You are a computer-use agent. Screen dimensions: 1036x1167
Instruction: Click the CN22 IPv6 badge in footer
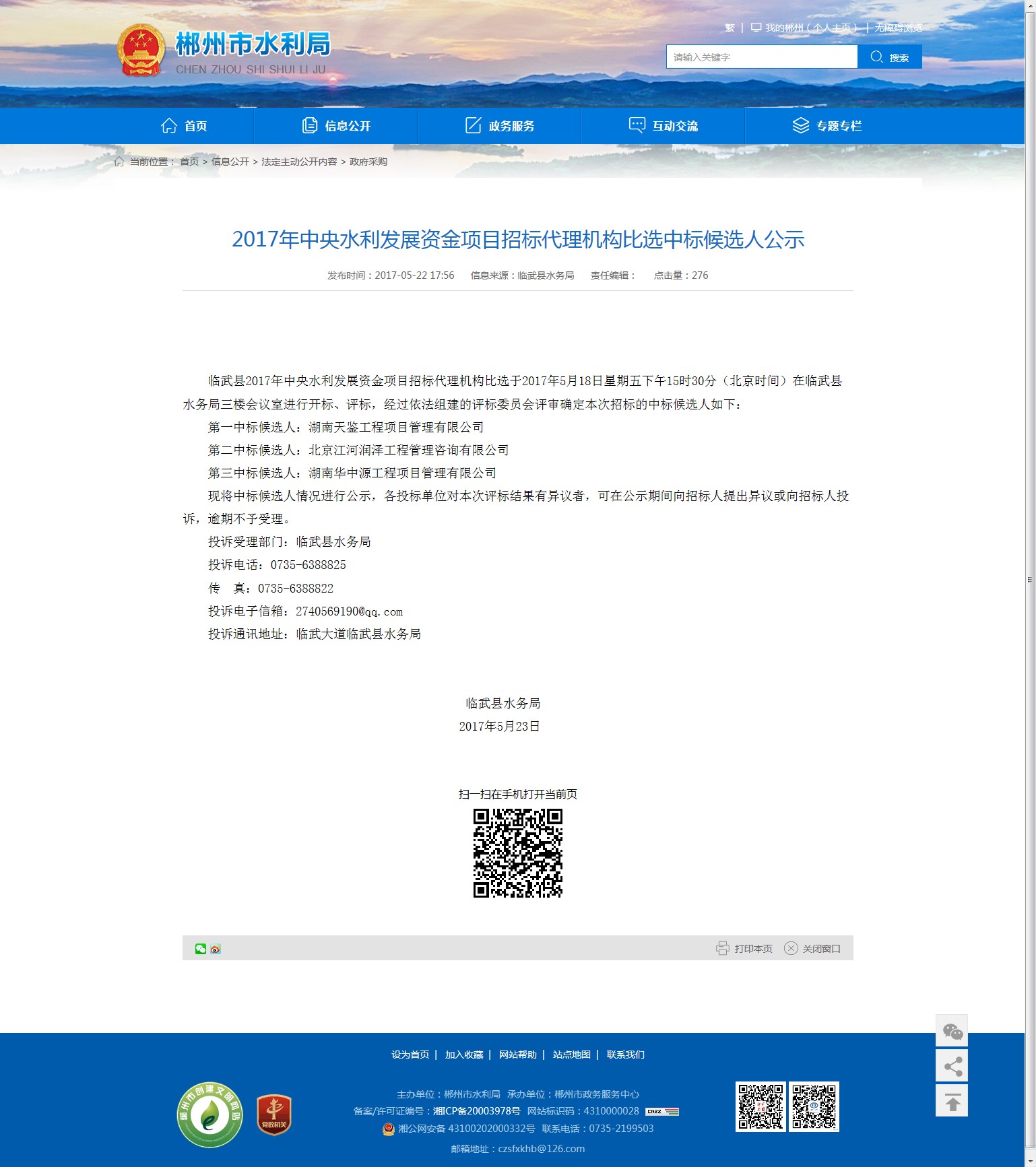[662, 1111]
